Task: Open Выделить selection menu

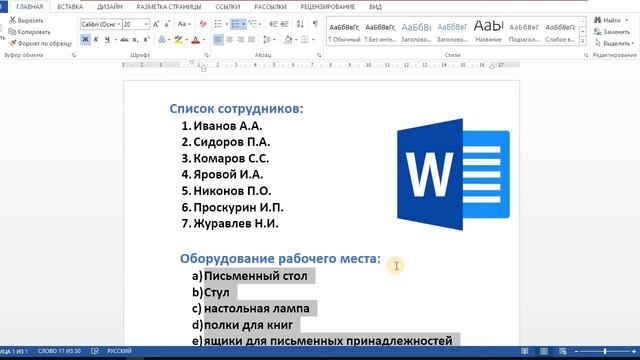Action: coord(614,43)
